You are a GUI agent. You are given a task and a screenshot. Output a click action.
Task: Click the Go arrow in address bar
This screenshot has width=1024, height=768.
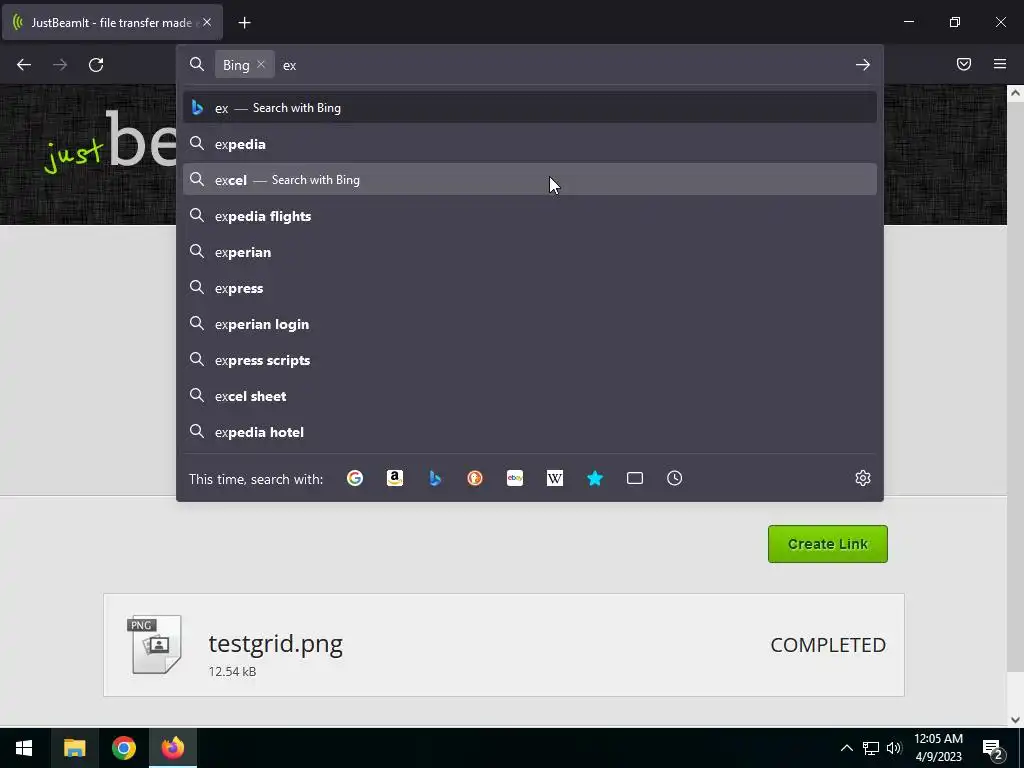(x=863, y=65)
